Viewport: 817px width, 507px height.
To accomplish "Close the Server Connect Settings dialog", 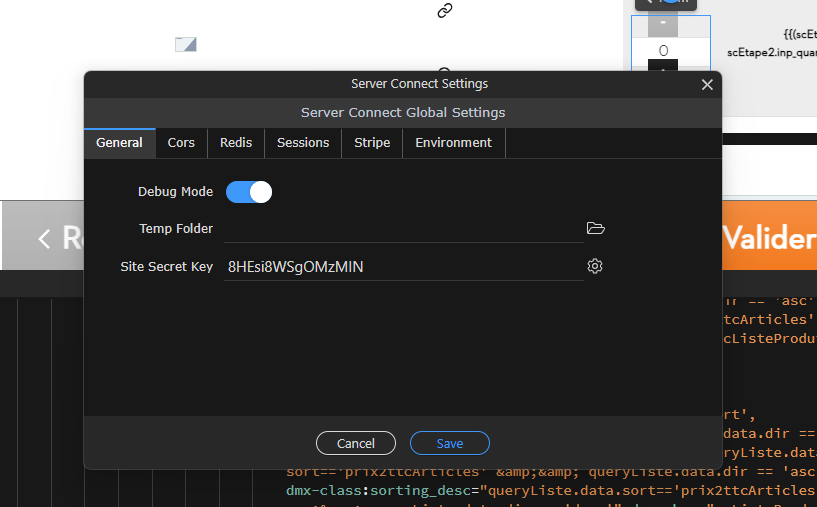I will coord(707,84).
